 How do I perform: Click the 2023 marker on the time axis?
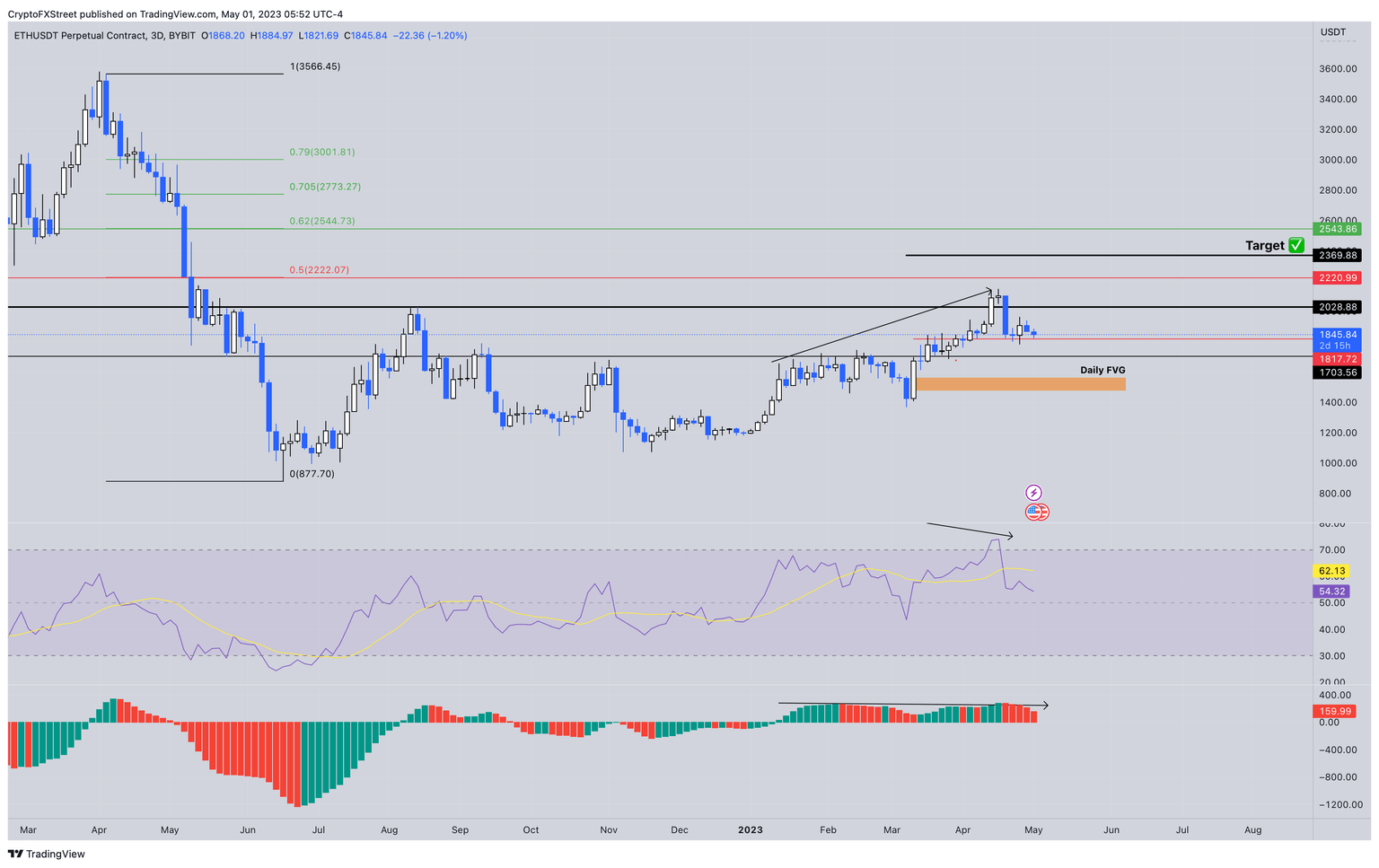750,830
